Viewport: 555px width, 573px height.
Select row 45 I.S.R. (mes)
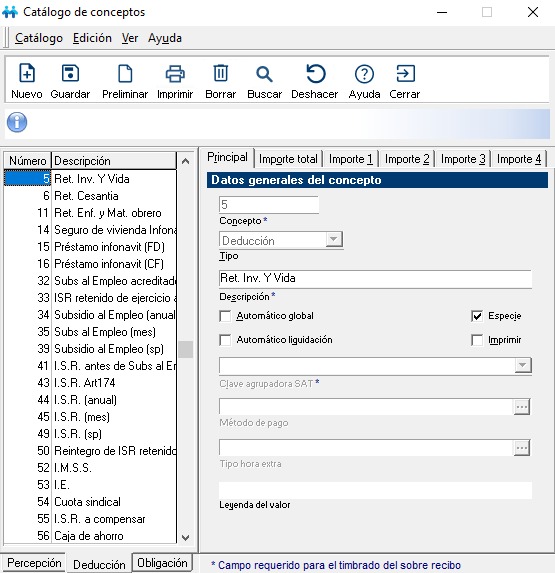click(x=90, y=417)
